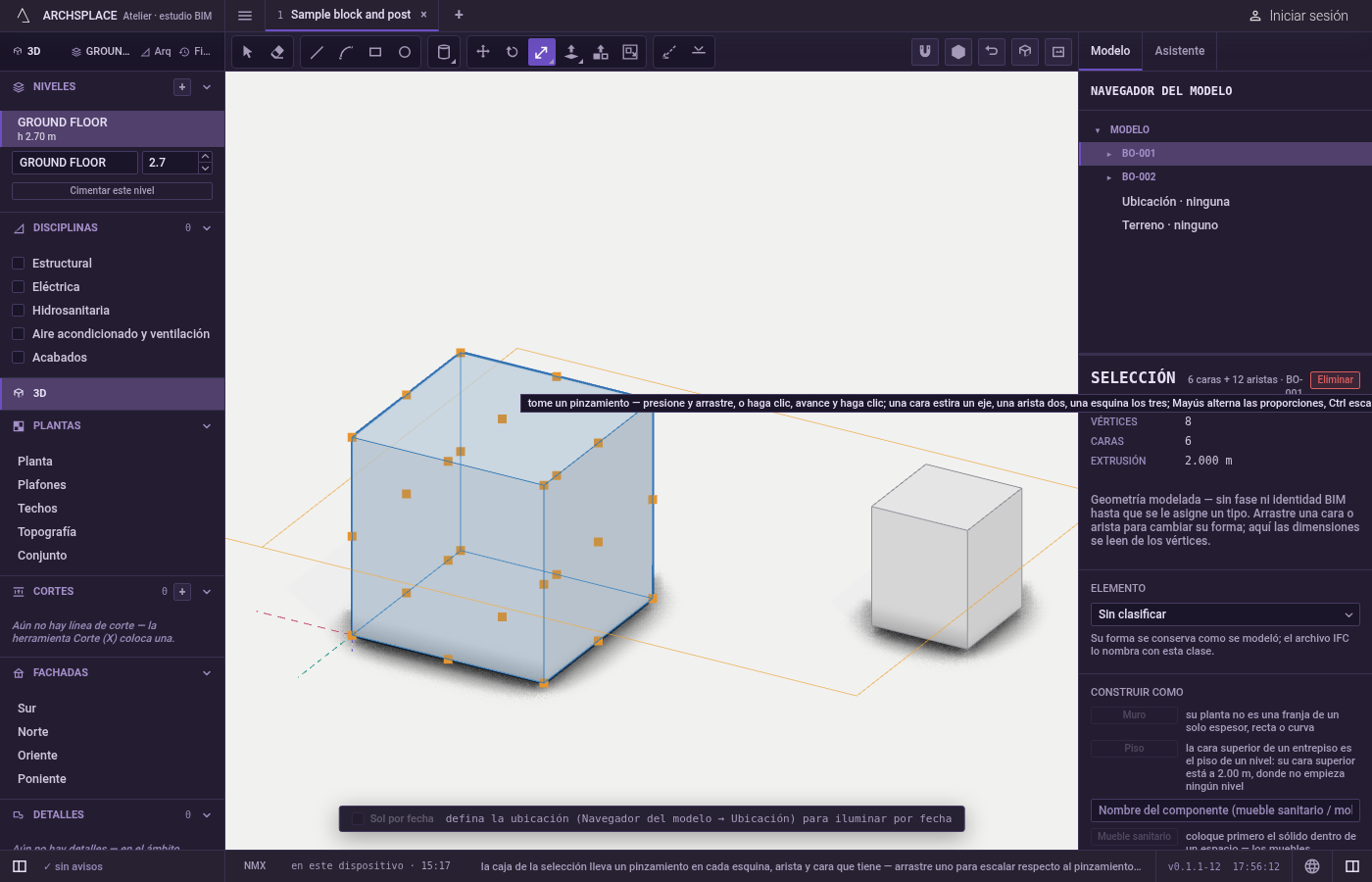Select the arrow pointer tool
The height and width of the screenshot is (882, 1372).
coord(248,52)
